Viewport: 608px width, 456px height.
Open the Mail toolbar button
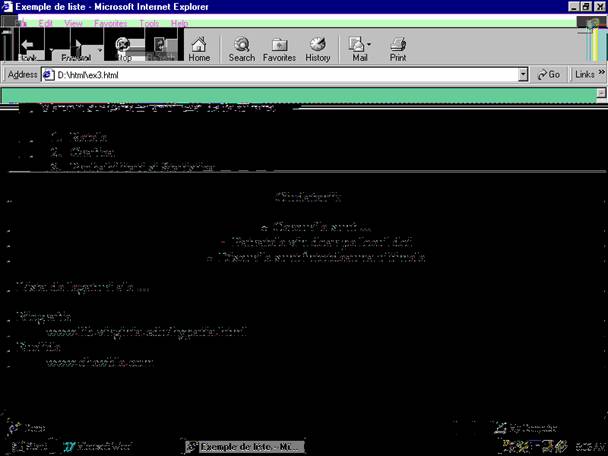pyautogui.click(x=359, y=48)
